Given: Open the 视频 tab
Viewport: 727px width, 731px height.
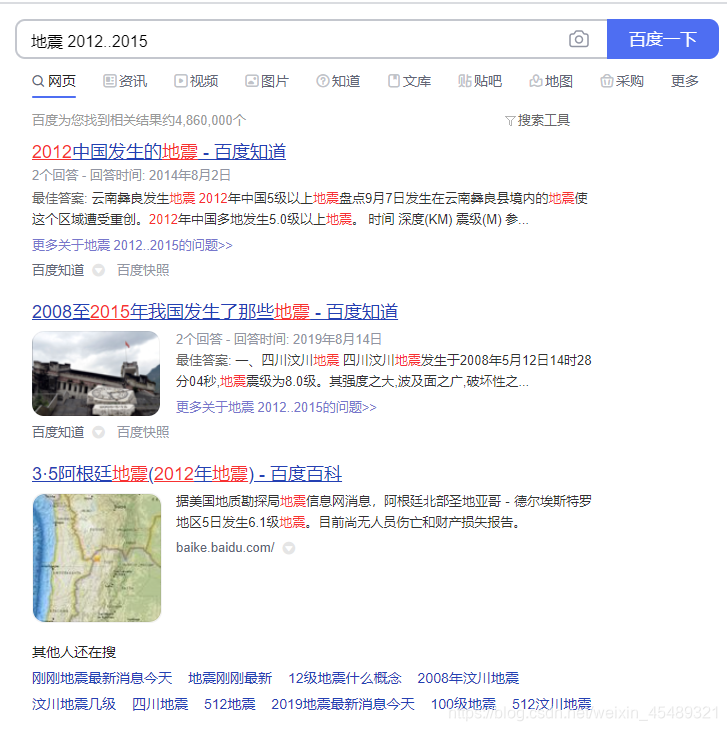Looking at the screenshot, I should [x=196, y=81].
